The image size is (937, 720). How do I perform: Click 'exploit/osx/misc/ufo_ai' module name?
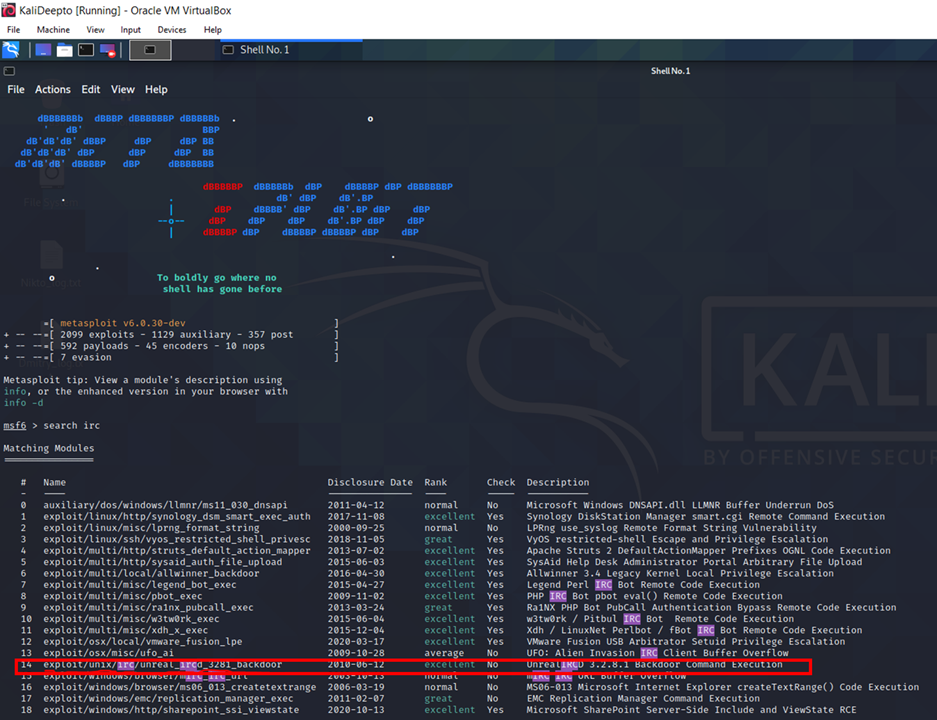(108, 652)
